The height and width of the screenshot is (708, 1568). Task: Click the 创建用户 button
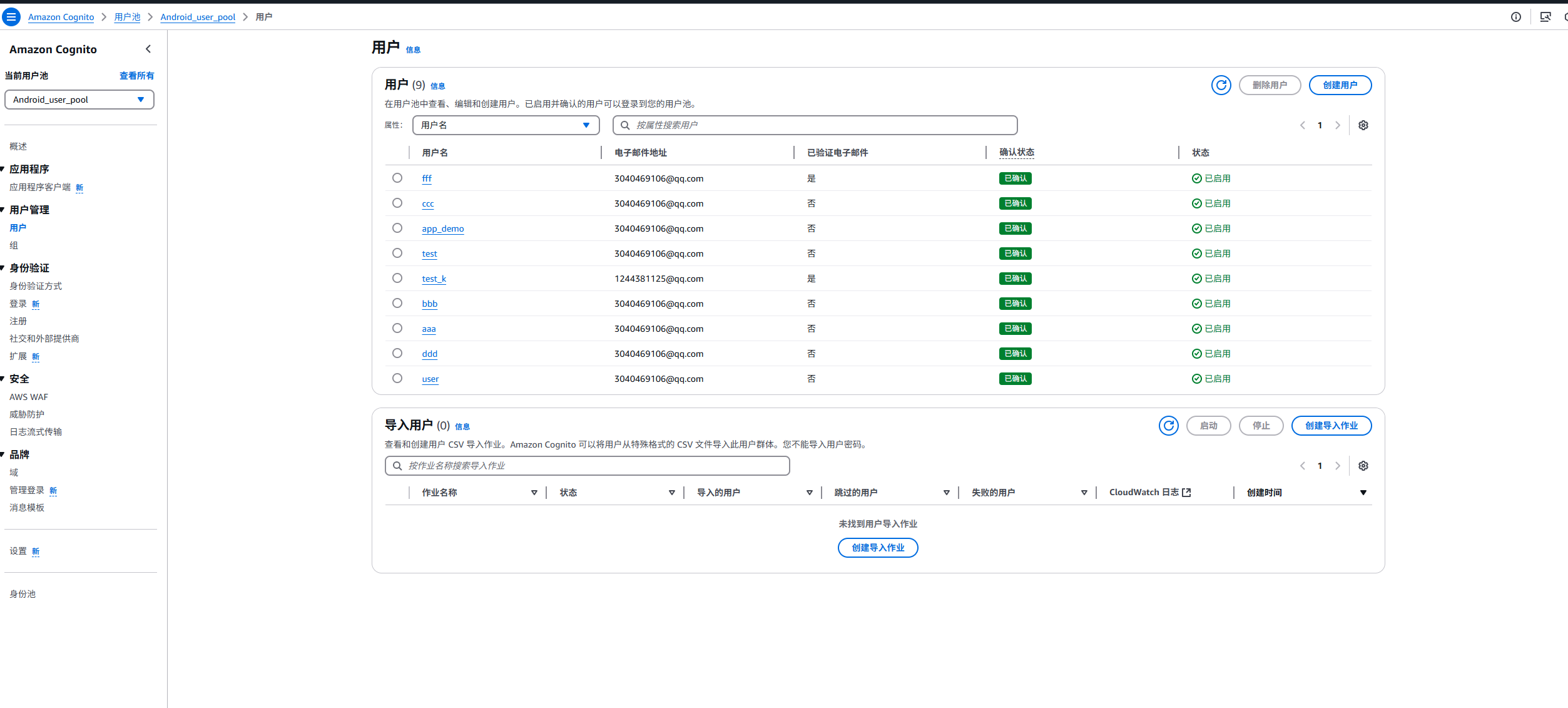tap(1340, 85)
